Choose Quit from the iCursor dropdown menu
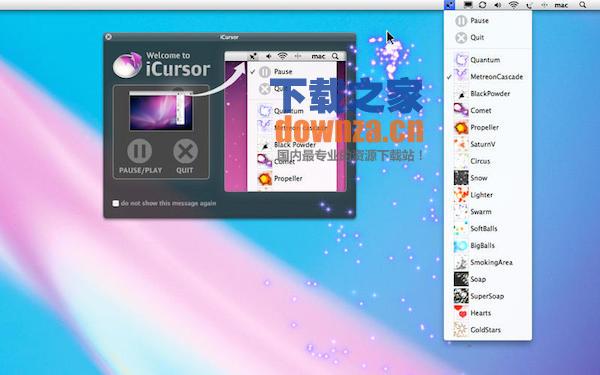The height and width of the screenshot is (375, 600). 488,38
